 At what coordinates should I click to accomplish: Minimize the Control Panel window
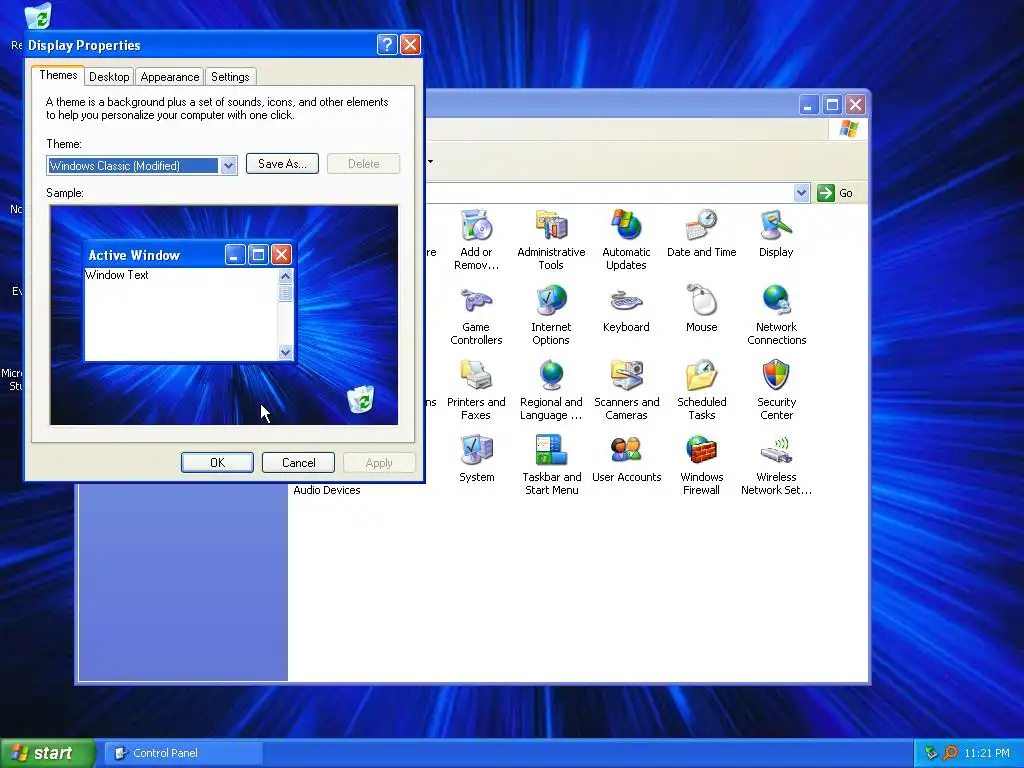(x=808, y=104)
